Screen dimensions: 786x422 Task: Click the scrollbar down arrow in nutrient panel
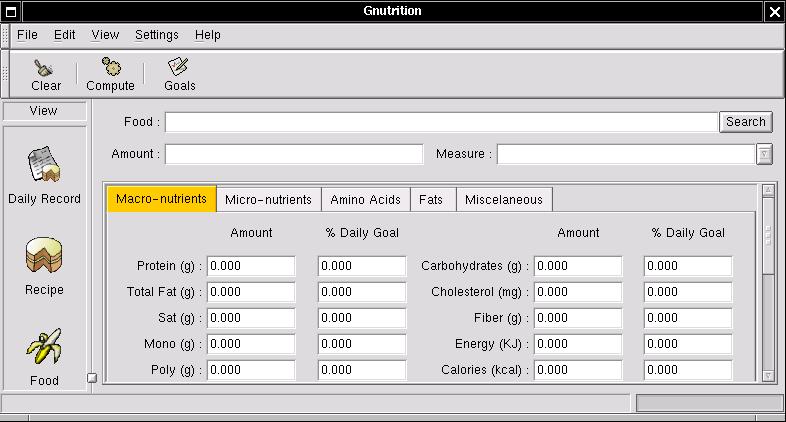coord(768,376)
